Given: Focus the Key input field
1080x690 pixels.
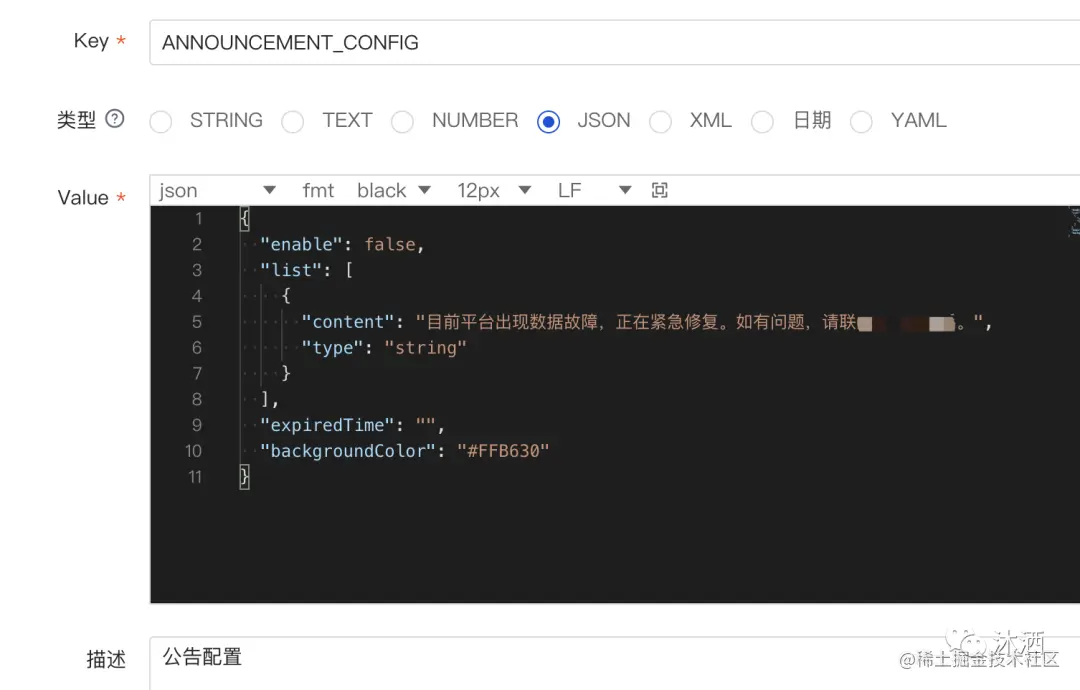Looking at the screenshot, I should pos(614,43).
